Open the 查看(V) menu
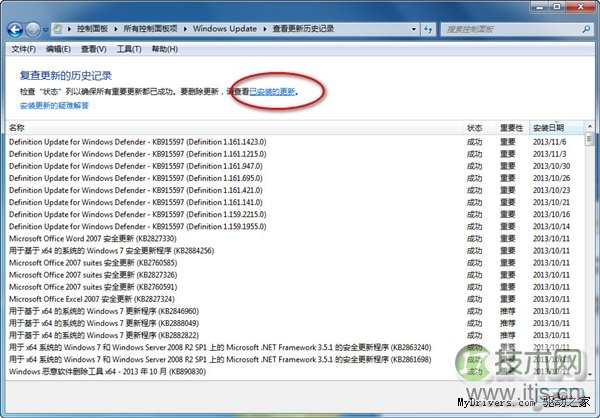The image size is (600, 418). [x=93, y=49]
